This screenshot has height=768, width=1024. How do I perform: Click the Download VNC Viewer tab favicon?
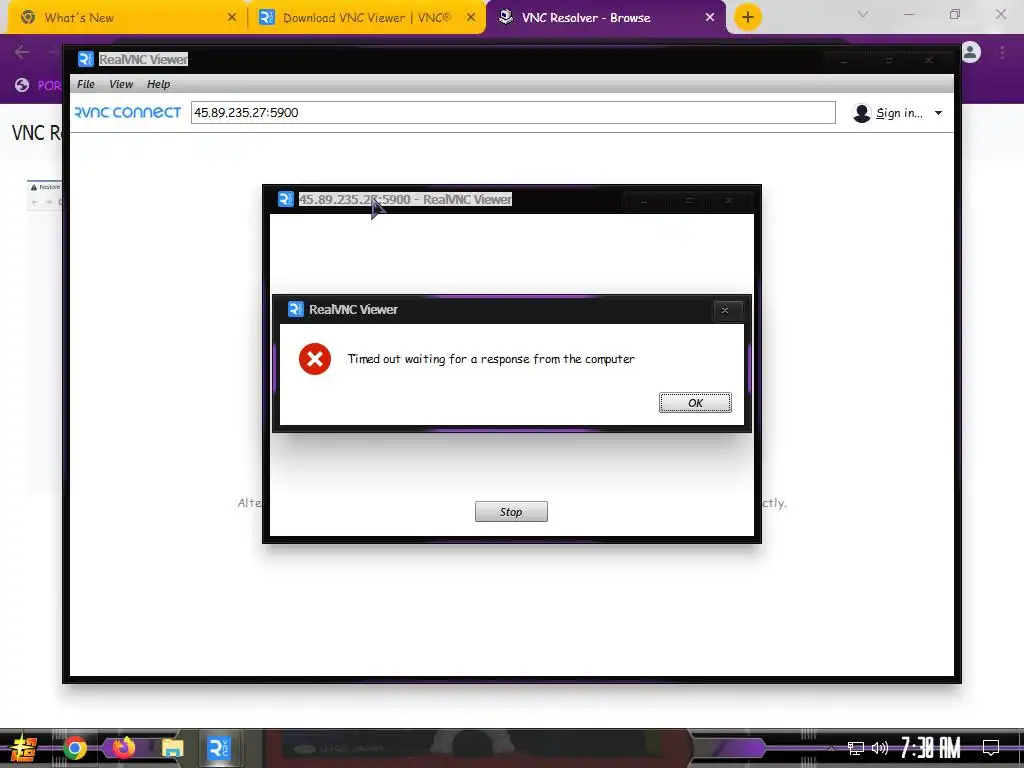(266, 17)
